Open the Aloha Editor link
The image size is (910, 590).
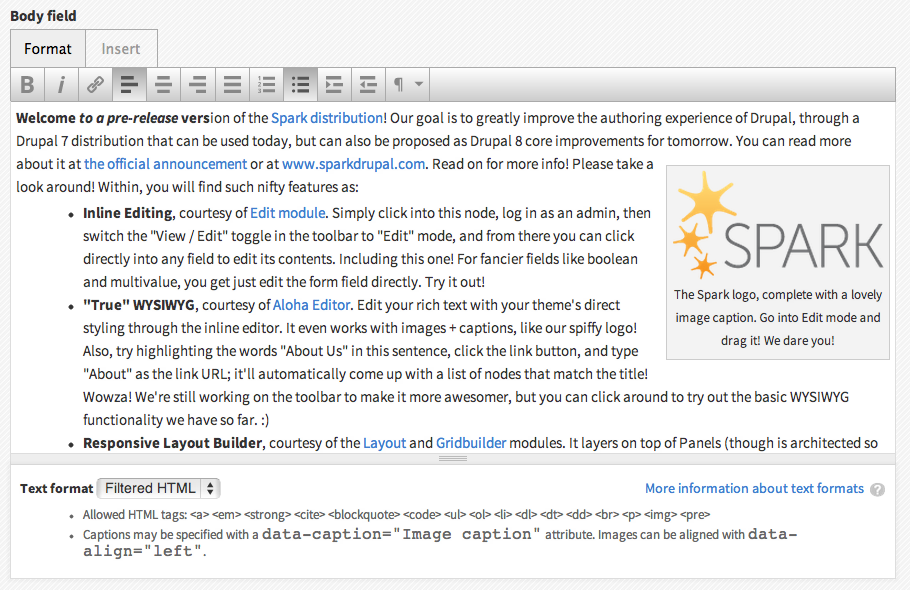pos(312,305)
